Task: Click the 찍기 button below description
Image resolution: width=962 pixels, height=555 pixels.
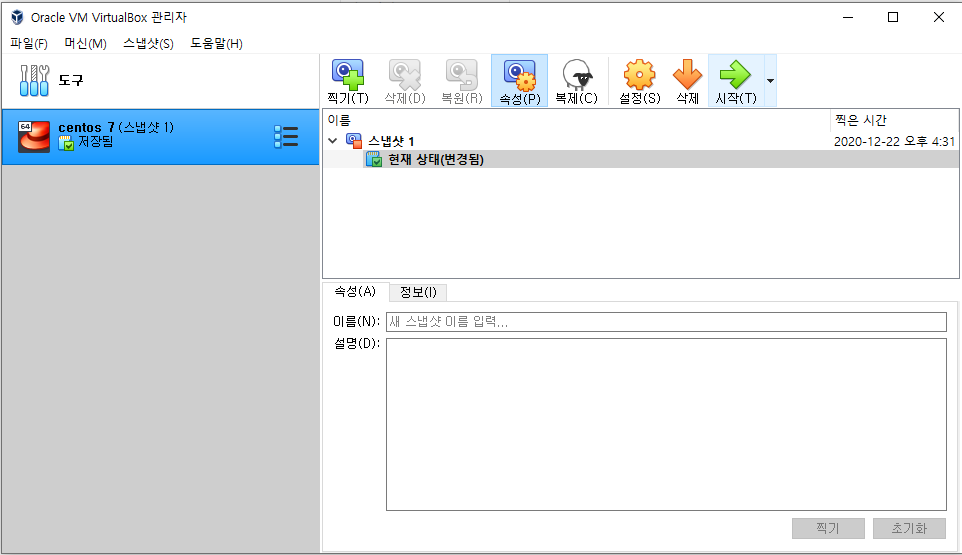Action: click(x=828, y=528)
